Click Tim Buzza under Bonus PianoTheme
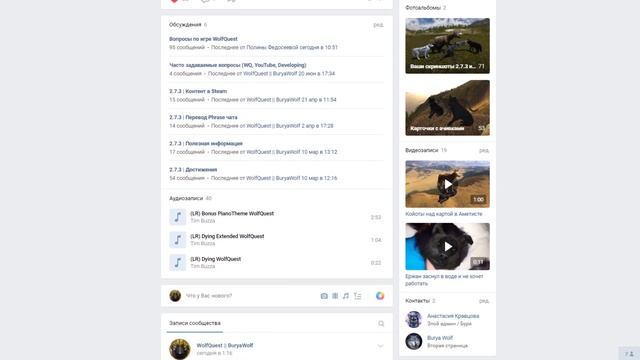 coord(202,221)
